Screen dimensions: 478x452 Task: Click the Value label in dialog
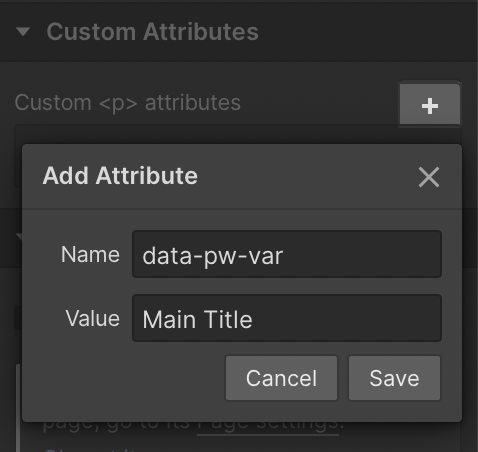(x=93, y=318)
